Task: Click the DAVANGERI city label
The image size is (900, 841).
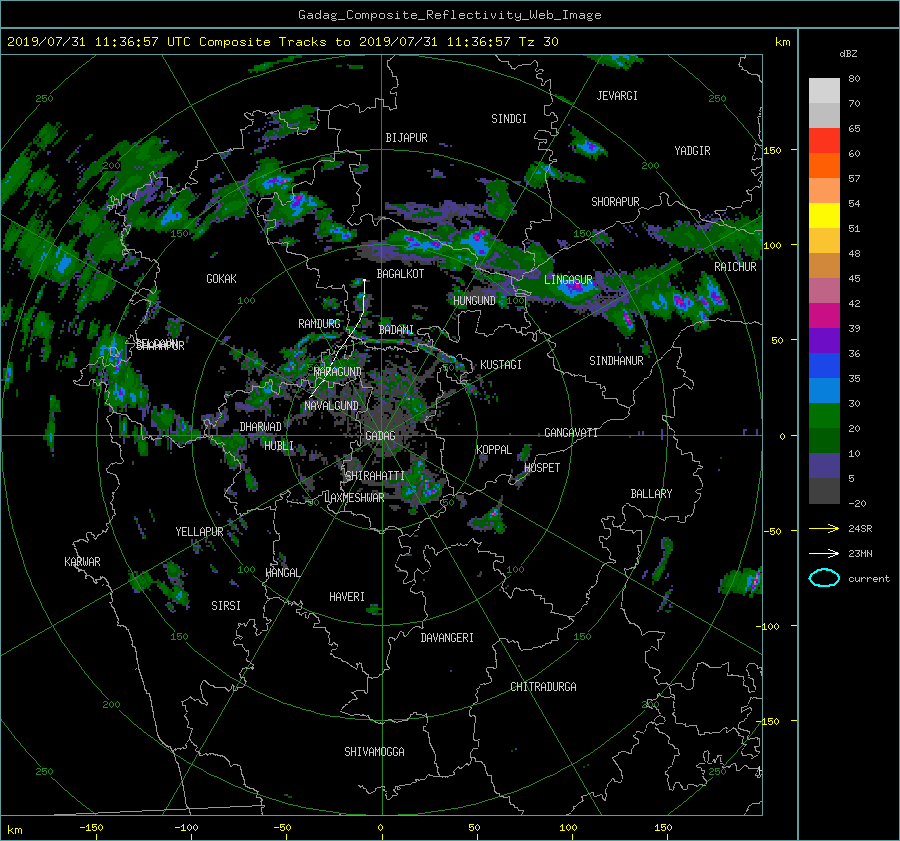Action: [447, 638]
